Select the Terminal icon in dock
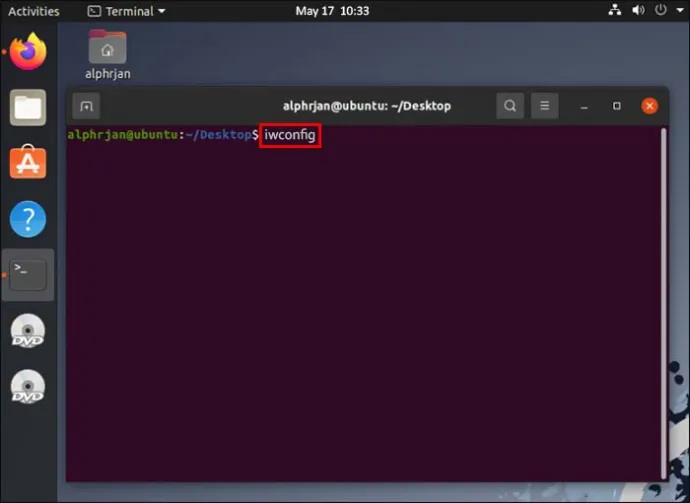This screenshot has width=690, height=503. pyautogui.click(x=28, y=275)
